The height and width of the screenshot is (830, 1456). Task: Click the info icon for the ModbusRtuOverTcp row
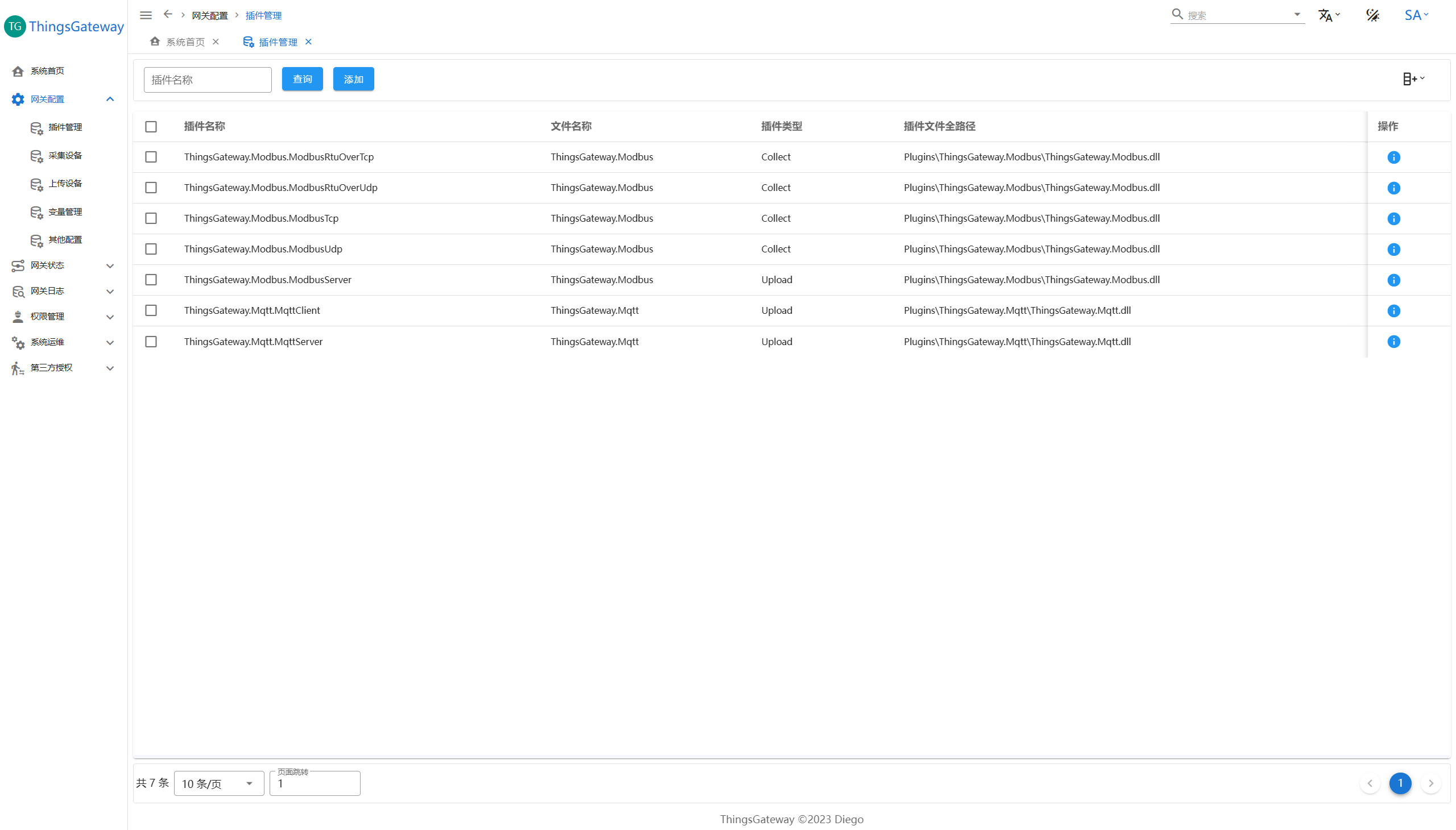(x=1393, y=157)
